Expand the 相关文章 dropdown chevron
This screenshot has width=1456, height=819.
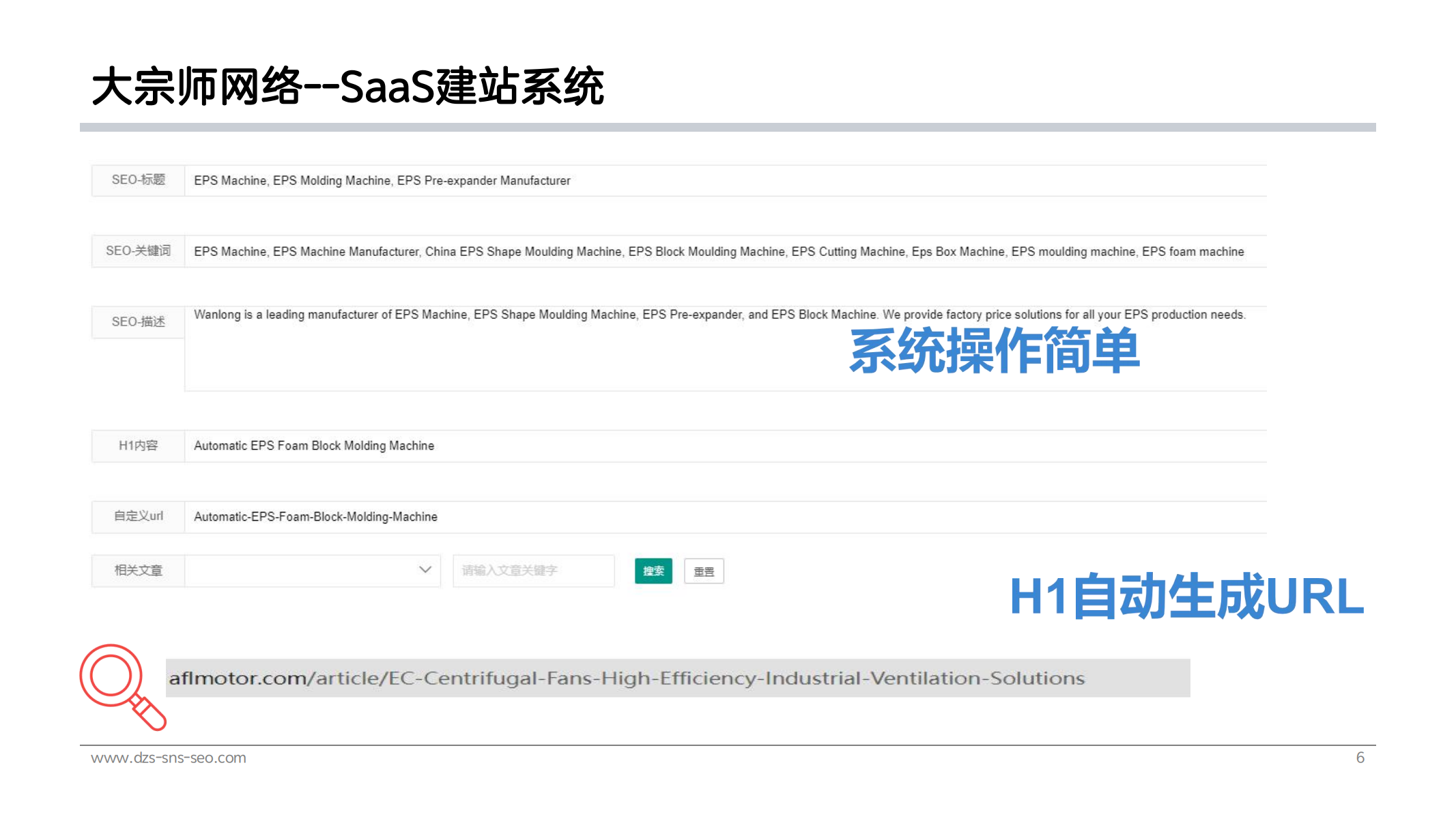pyautogui.click(x=425, y=570)
